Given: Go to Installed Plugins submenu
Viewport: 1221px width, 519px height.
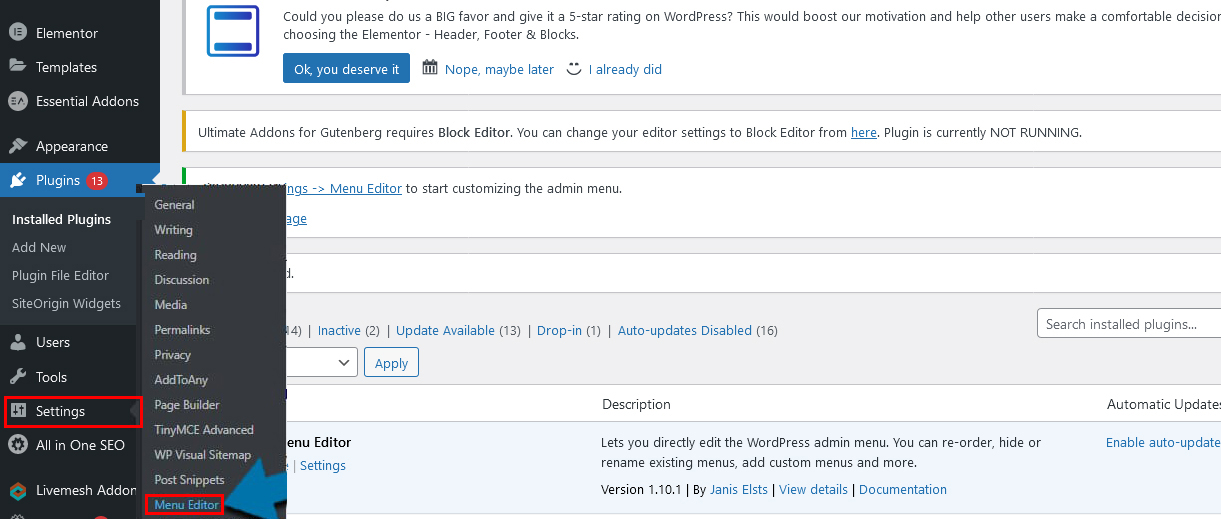Looking at the screenshot, I should pyautogui.click(x=61, y=219).
